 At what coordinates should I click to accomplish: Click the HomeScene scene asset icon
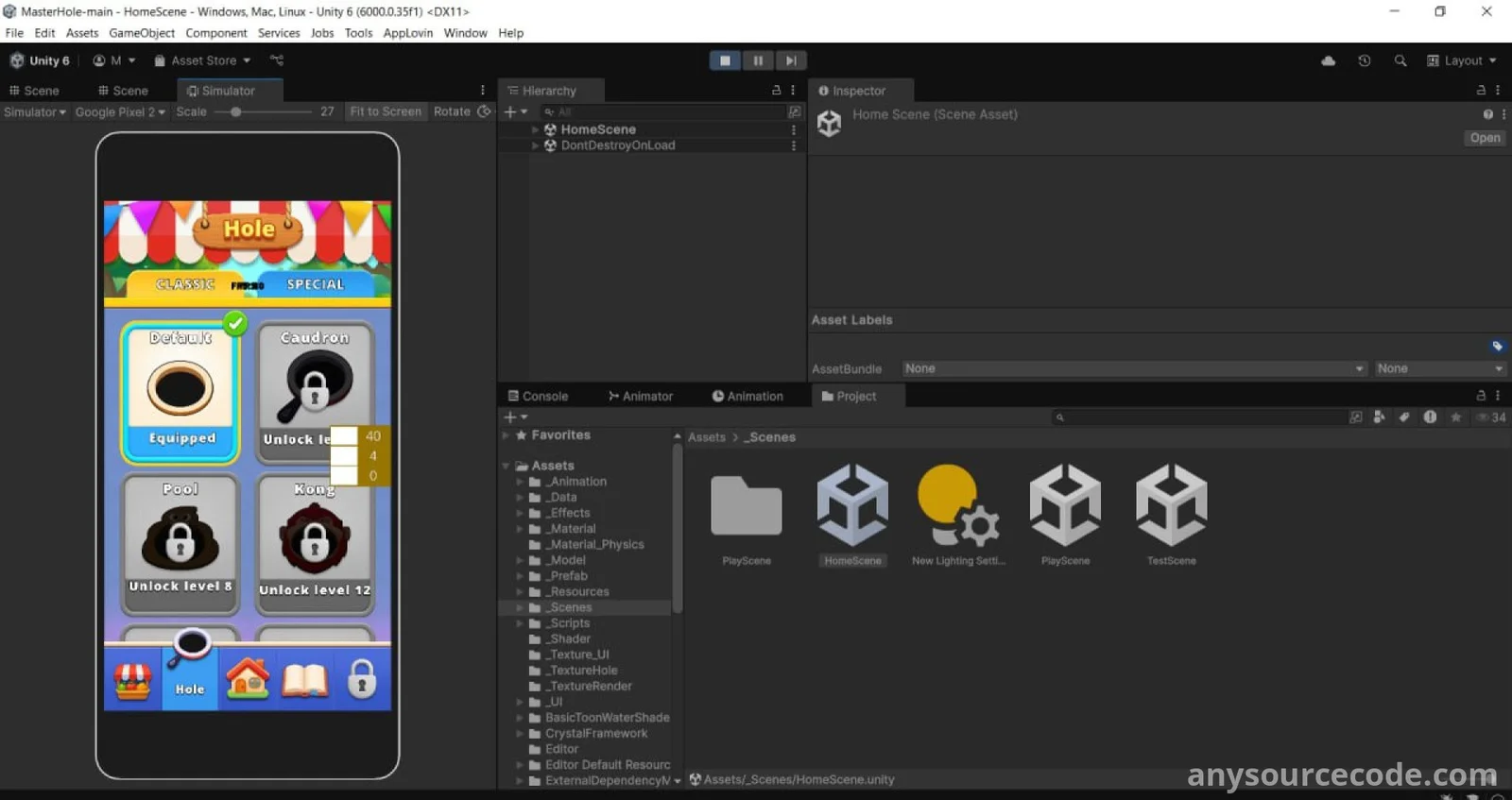tap(851, 505)
